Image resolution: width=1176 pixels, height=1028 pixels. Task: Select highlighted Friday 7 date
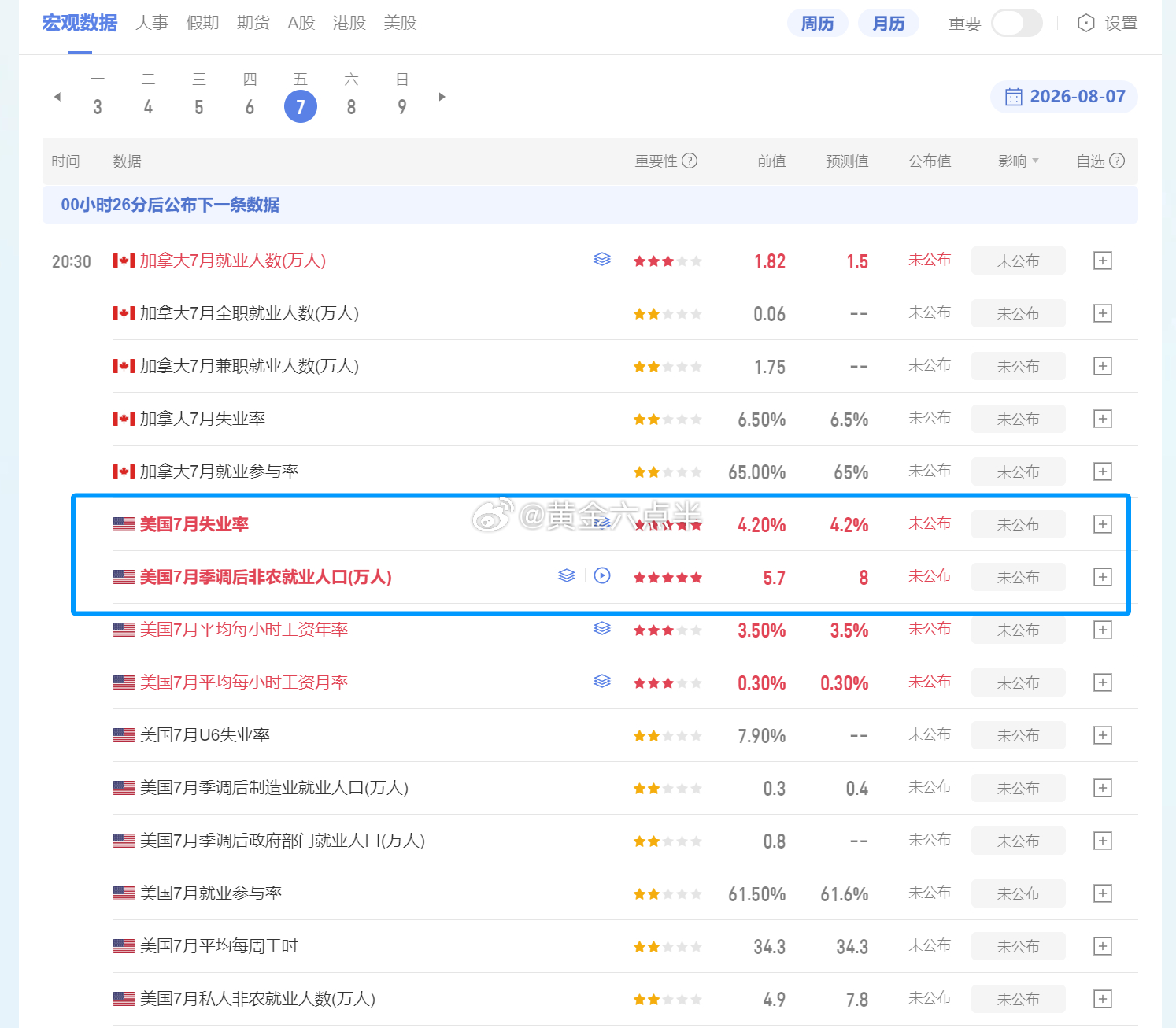point(301,106)
